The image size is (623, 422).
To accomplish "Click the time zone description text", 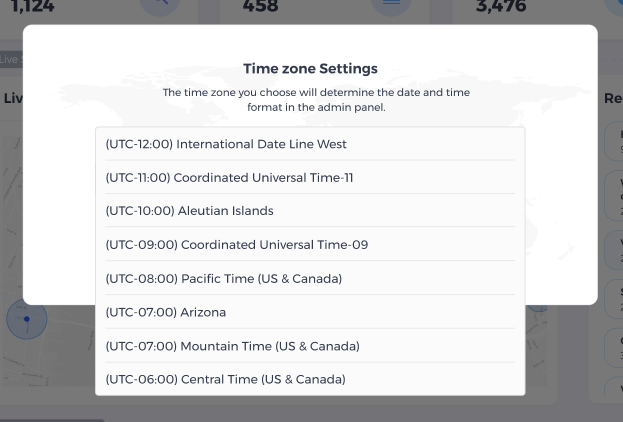I will [316, 99].
